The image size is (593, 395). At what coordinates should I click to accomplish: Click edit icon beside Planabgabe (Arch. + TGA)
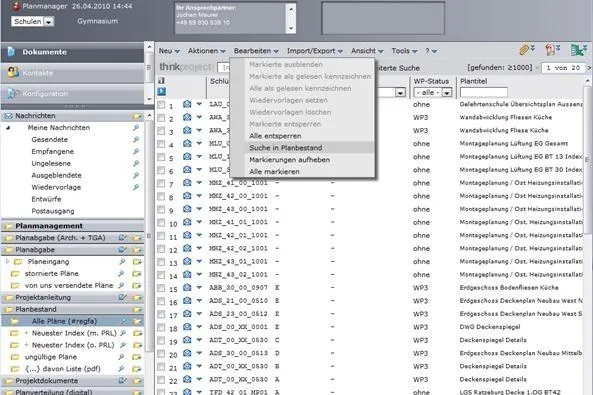coord(123,238)
